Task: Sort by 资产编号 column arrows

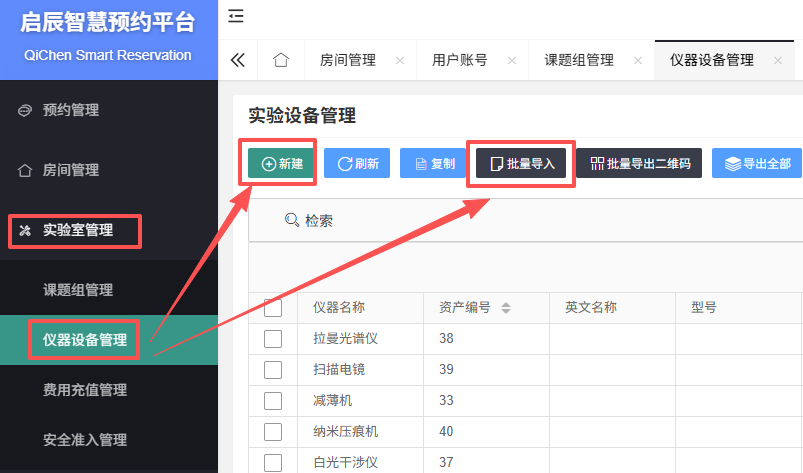Action: tap(506, 308)
